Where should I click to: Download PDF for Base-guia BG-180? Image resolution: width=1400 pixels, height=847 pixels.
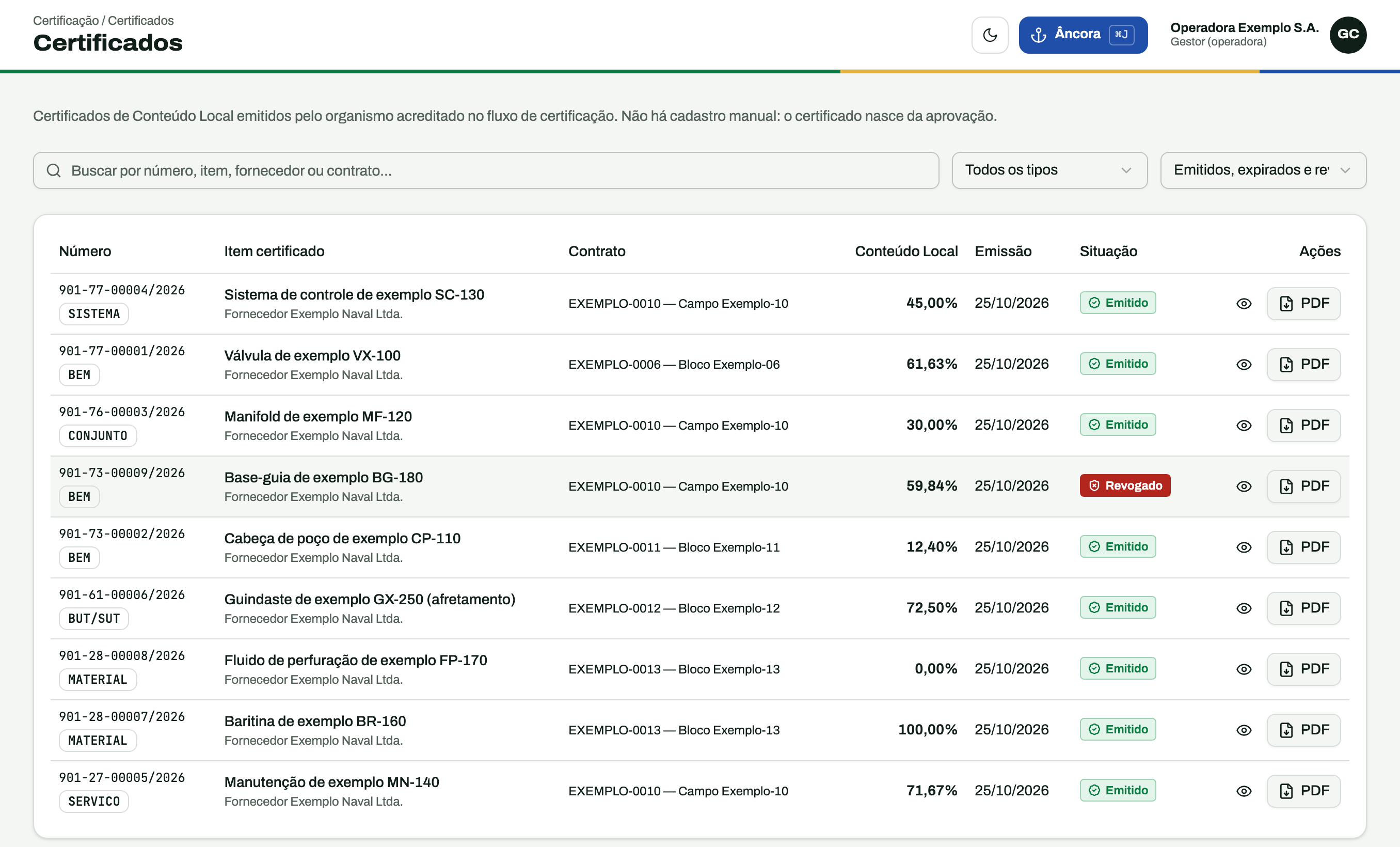tap(1303, 486)
